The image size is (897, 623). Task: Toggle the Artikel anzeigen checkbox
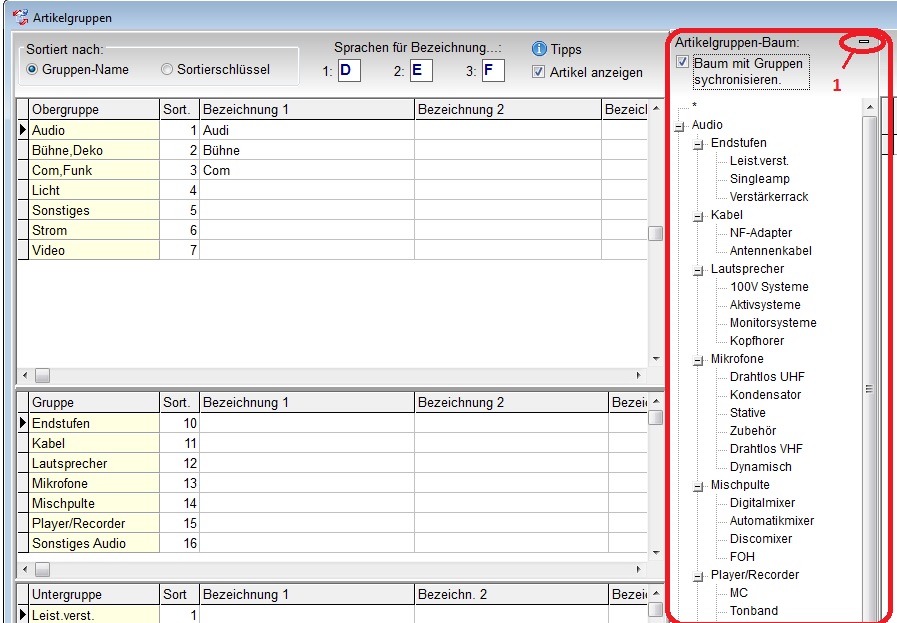coord(538,72)
